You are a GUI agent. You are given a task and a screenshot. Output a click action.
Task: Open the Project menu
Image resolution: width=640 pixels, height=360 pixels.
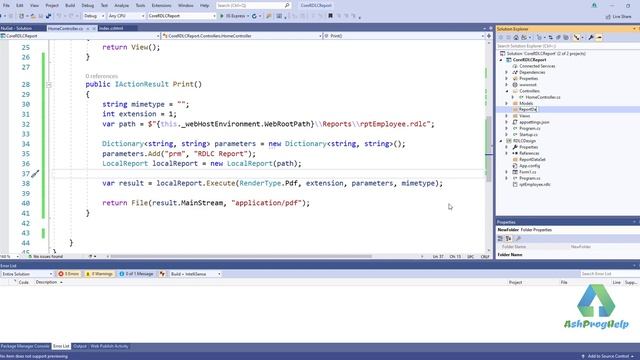point(52,5)
